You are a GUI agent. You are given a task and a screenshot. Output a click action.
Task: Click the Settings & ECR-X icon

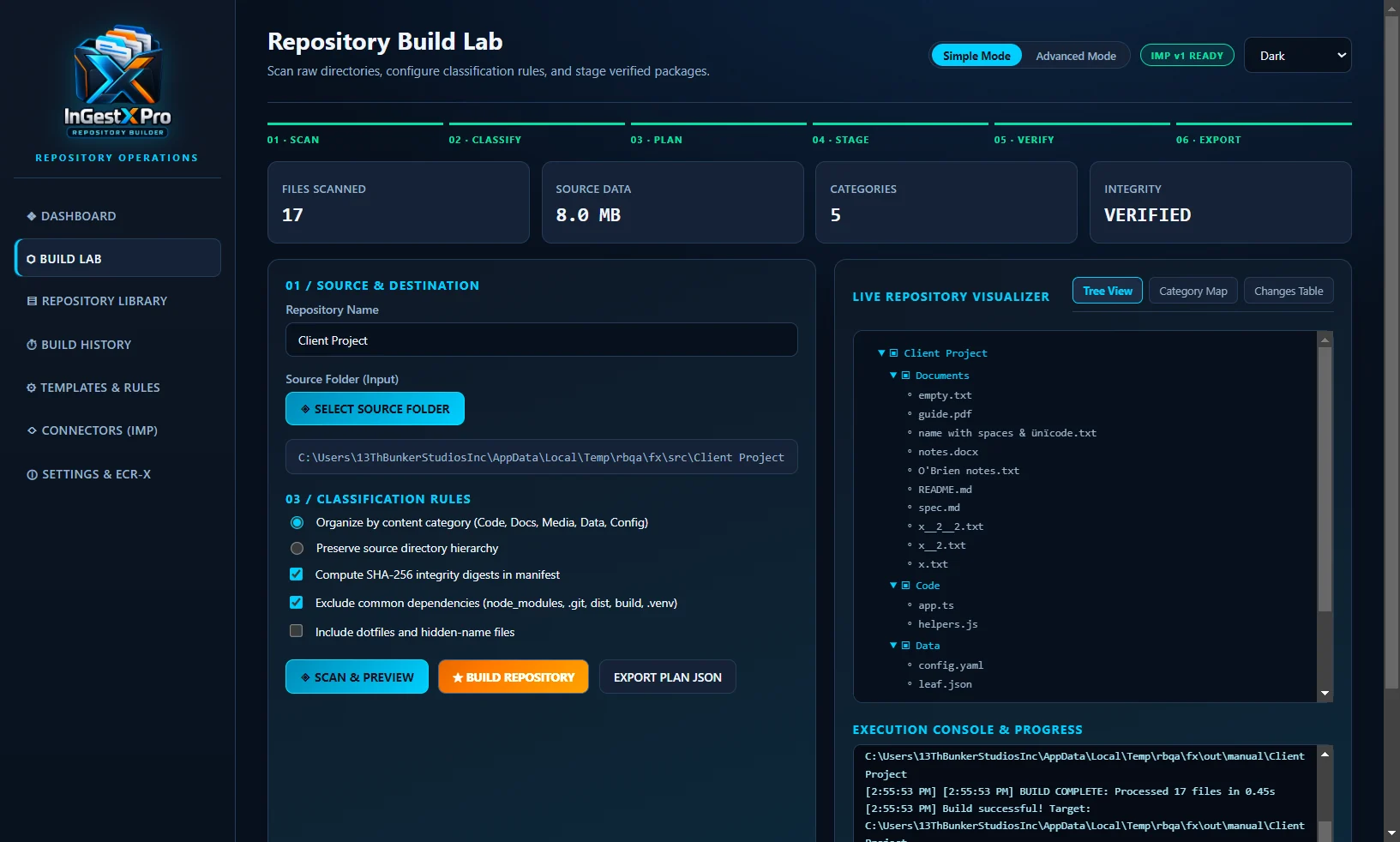pos(32,474)
